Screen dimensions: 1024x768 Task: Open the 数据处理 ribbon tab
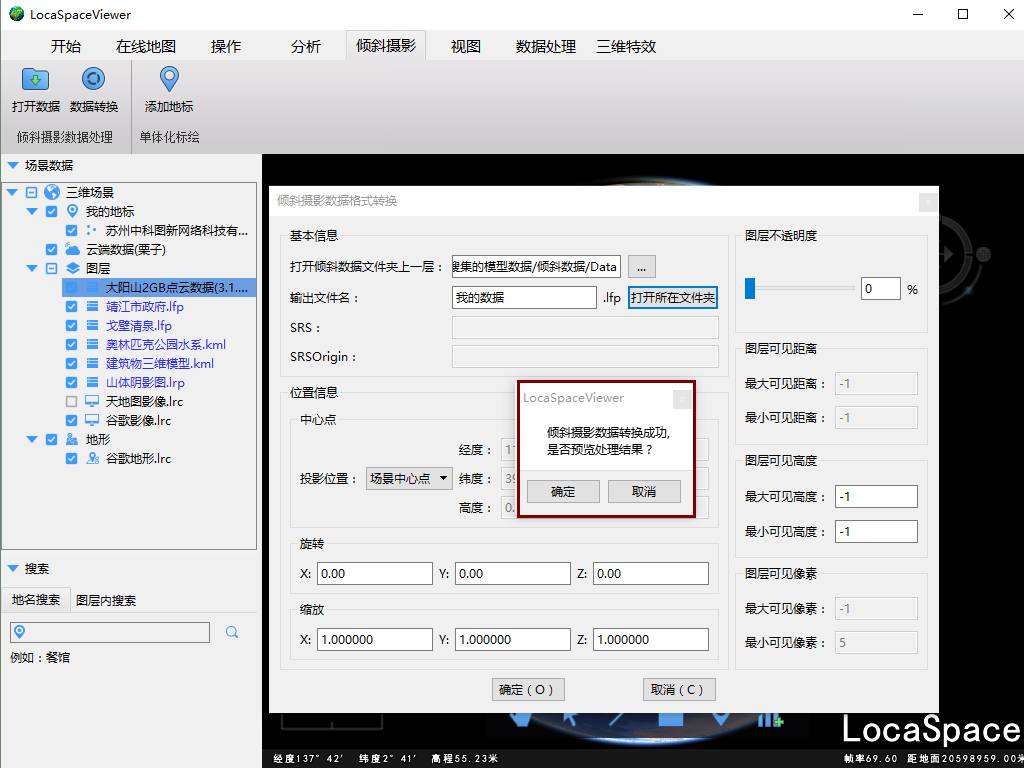546,46
